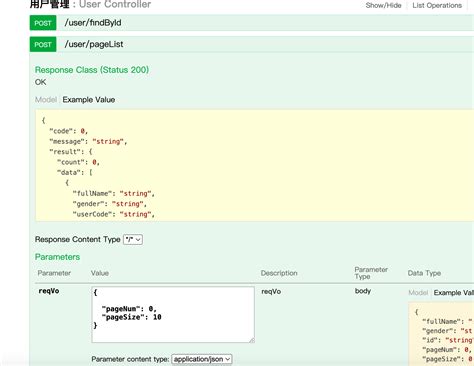Click the response example JSON code block
Screen dimensions: 474x366
[254, 165]
